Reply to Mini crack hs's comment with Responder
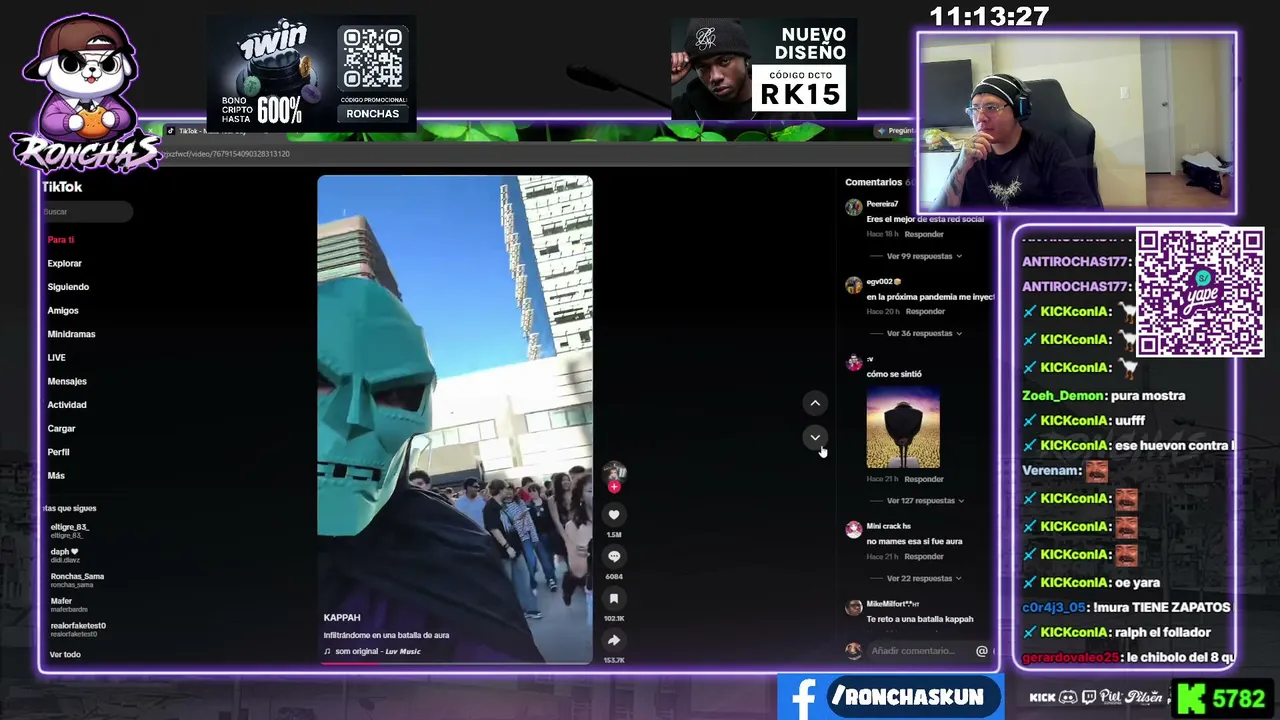Image resolution: width=1280 pixels, height=720 pixels. 924,556
